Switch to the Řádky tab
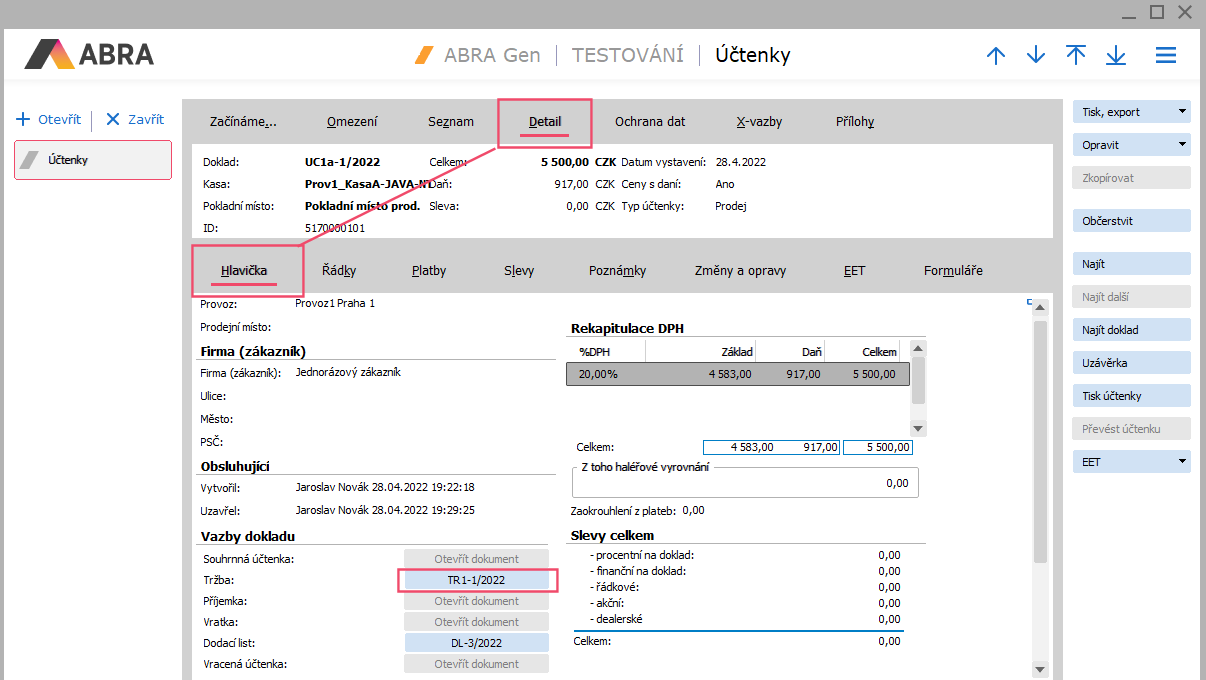This screenshot has width=1206, height=680. coord(339,271)
